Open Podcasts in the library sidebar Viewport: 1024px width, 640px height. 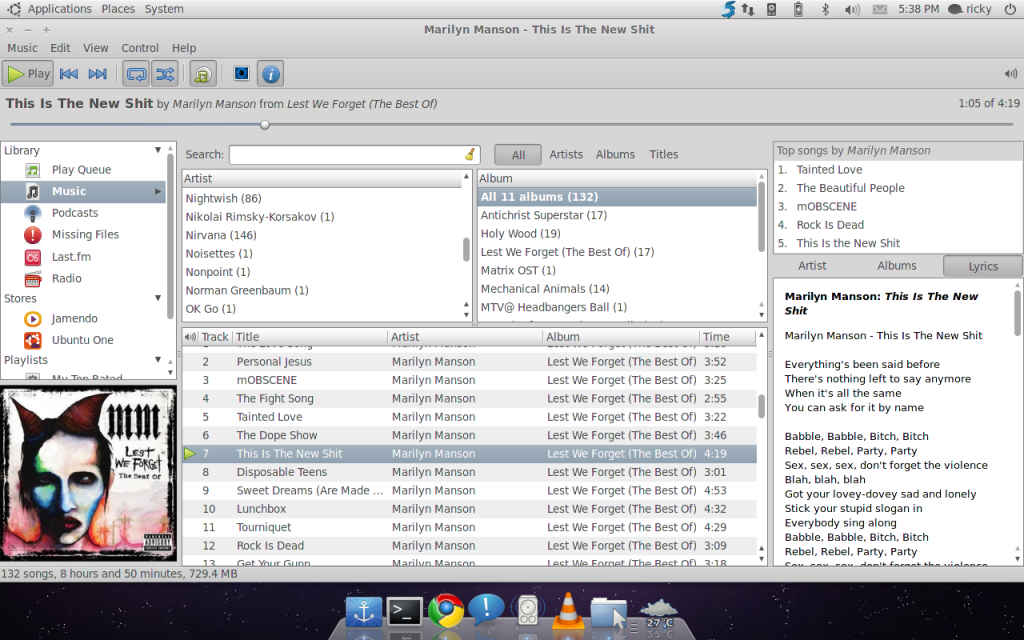[75, 213]
